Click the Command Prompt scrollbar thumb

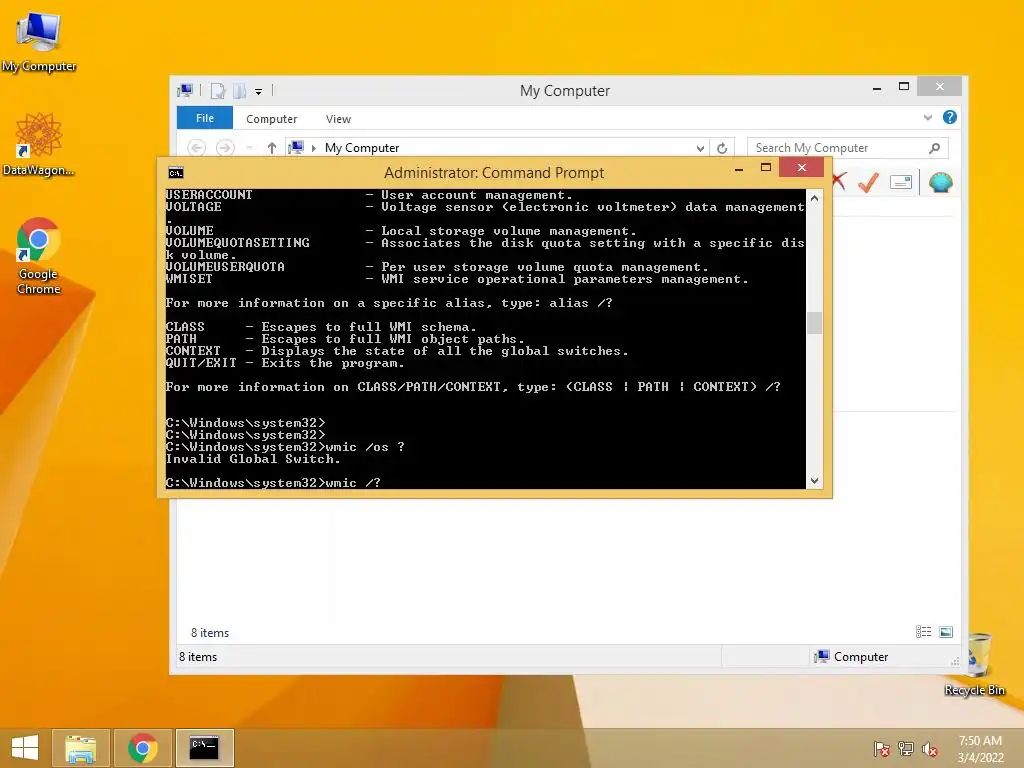[x=814, y=323]
